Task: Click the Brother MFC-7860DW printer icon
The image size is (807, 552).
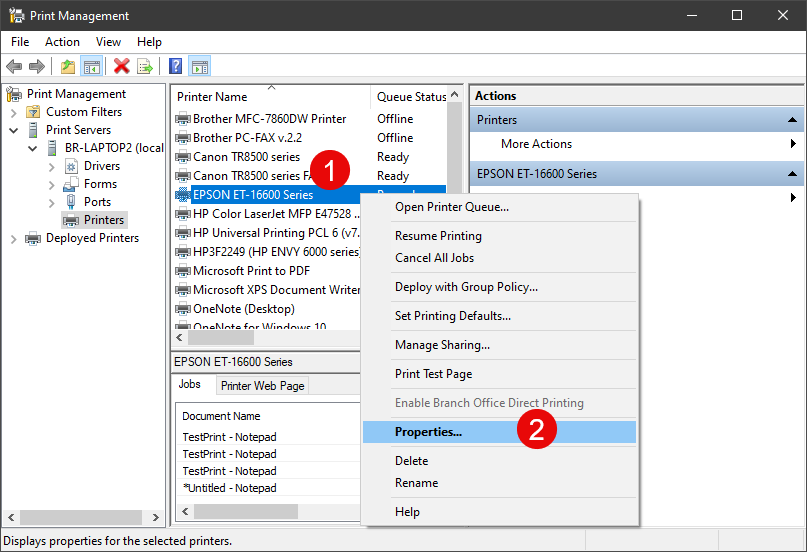Action: pyautogui.click(x=182, y=119)
